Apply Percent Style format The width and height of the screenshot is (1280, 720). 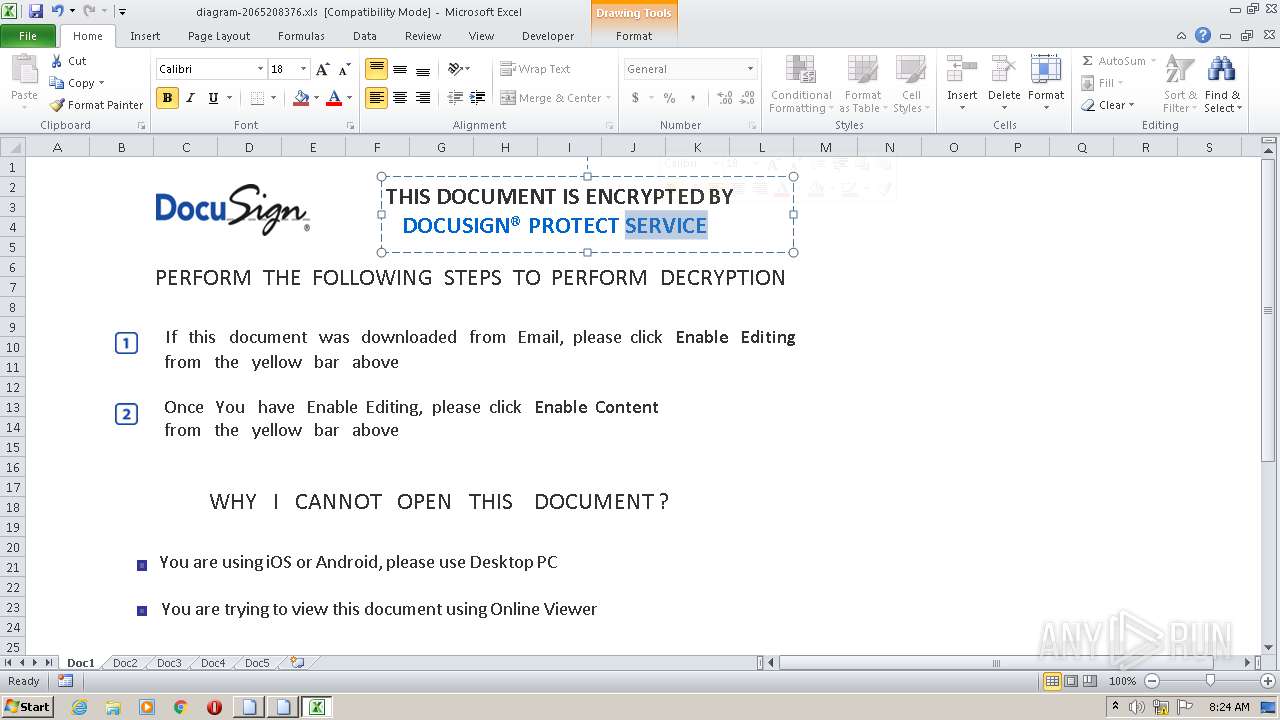(x=669, y=98)
